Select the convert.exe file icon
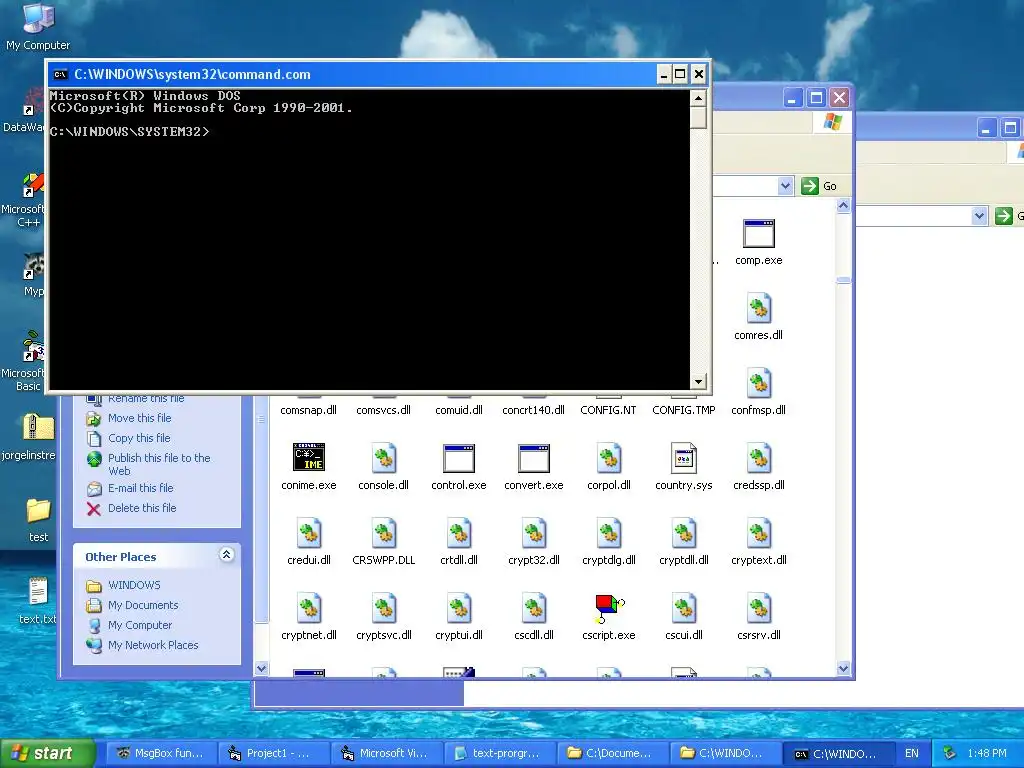 pos(534,458)
